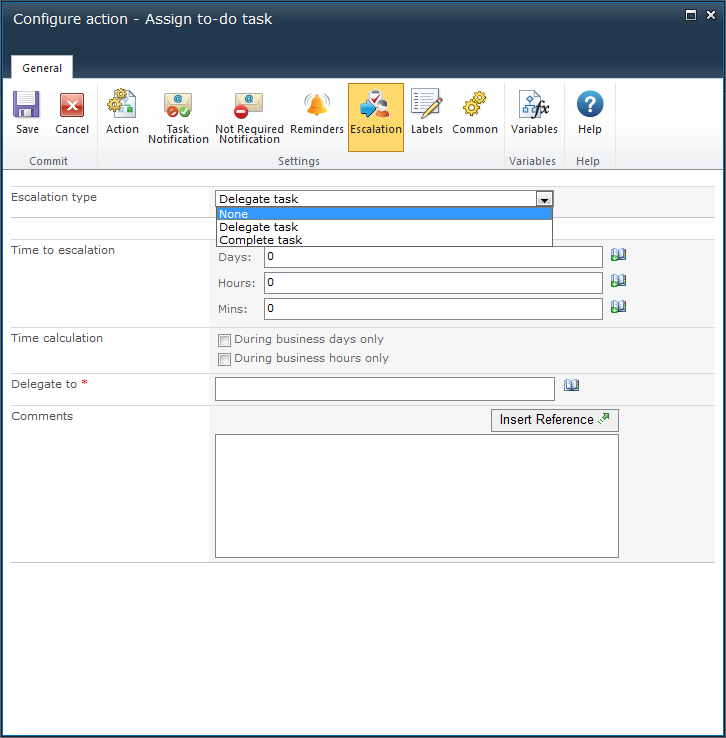Screen dimensions: 726x738
Task: Open reference lookup for Days field
Action: coord(618,255)
